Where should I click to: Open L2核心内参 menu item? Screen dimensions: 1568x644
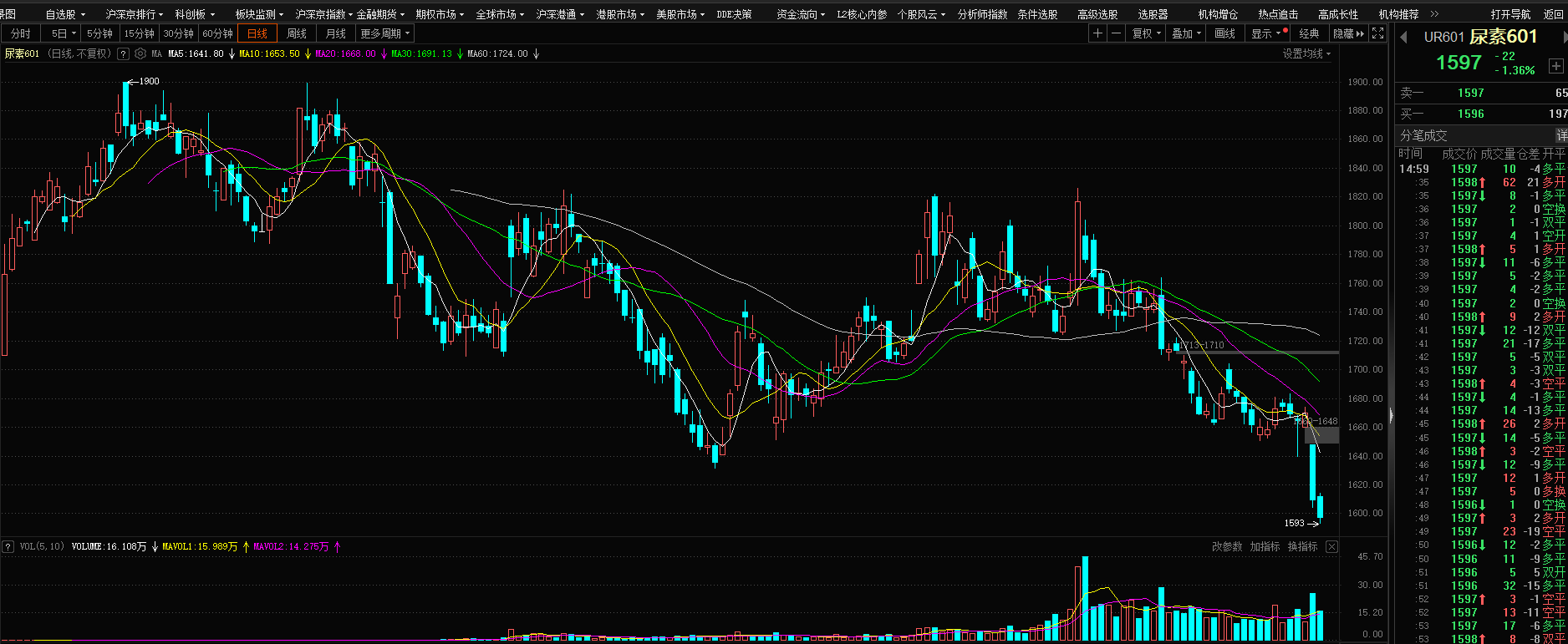(x=862, y=14)
